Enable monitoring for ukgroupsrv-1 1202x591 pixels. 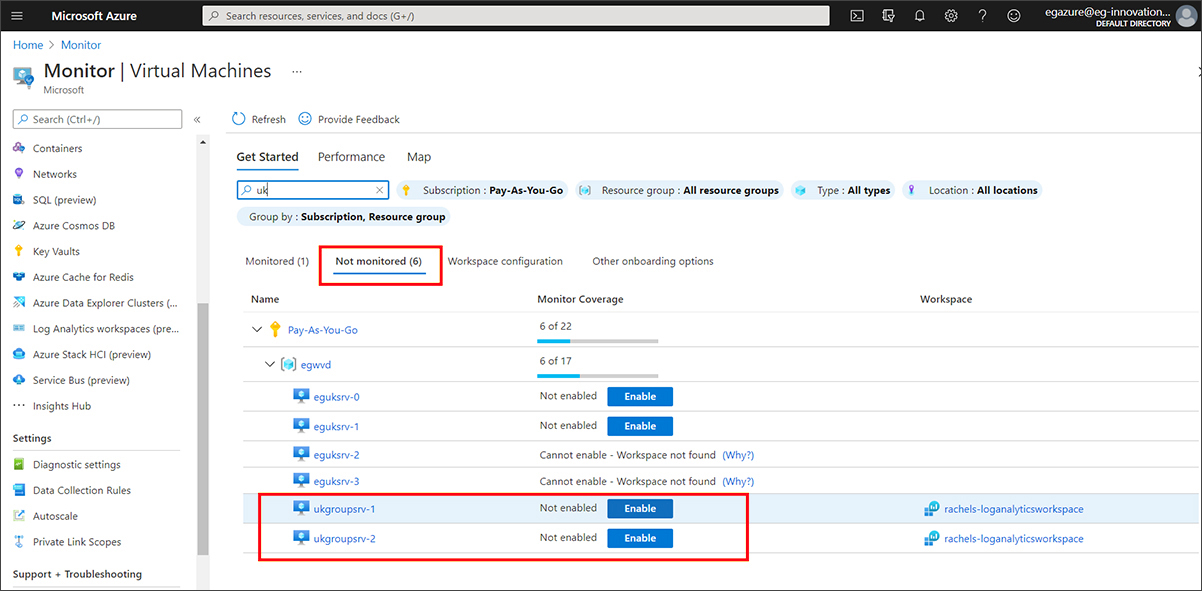640,508
